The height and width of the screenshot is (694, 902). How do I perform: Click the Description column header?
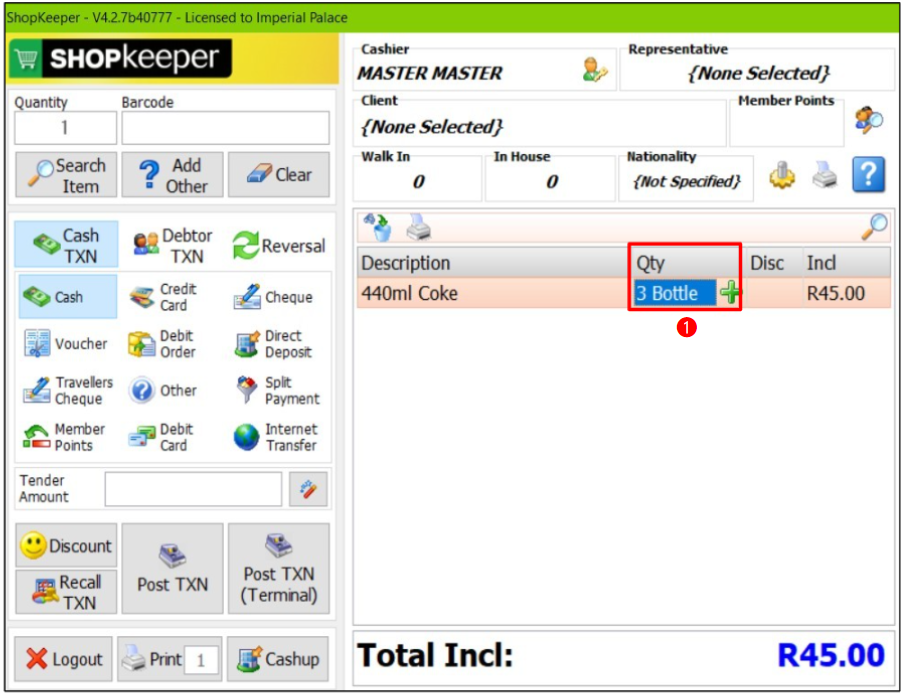(494, 263)
